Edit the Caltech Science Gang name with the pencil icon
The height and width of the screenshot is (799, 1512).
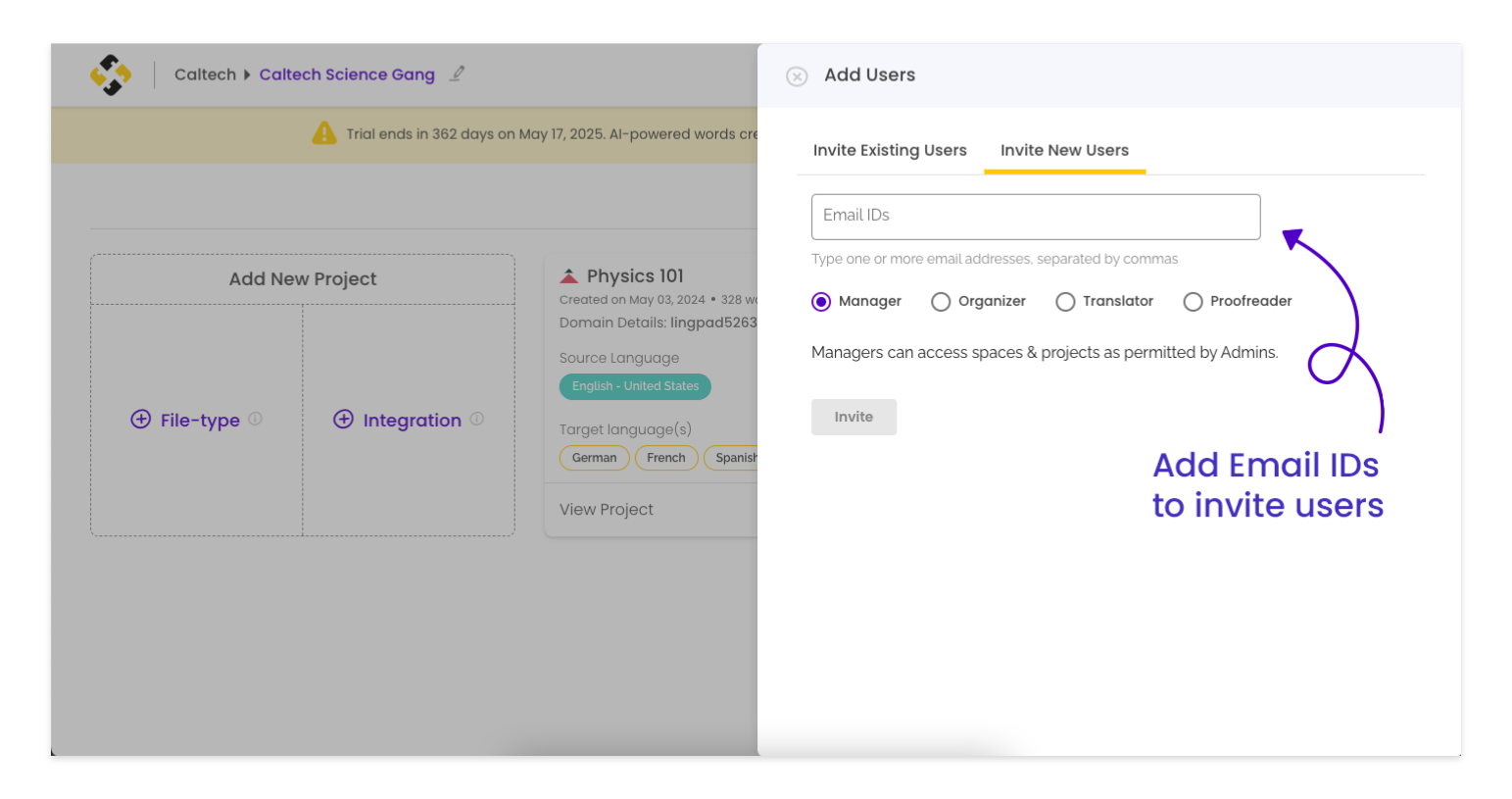pyautogui.click(x=457, y=74)
